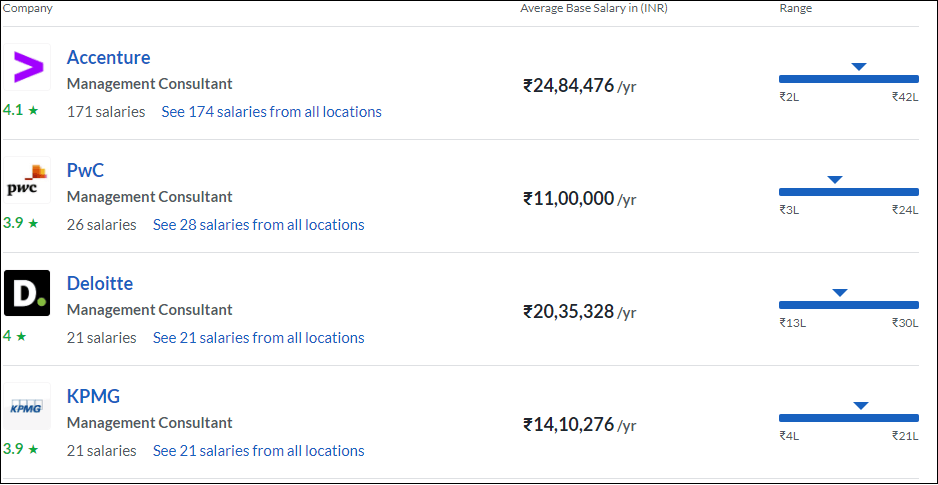Image resolution: width=938 pixels, height=485 pixels.
Task: Click KPMG's Management Consultant title
Action: point(150,423)
